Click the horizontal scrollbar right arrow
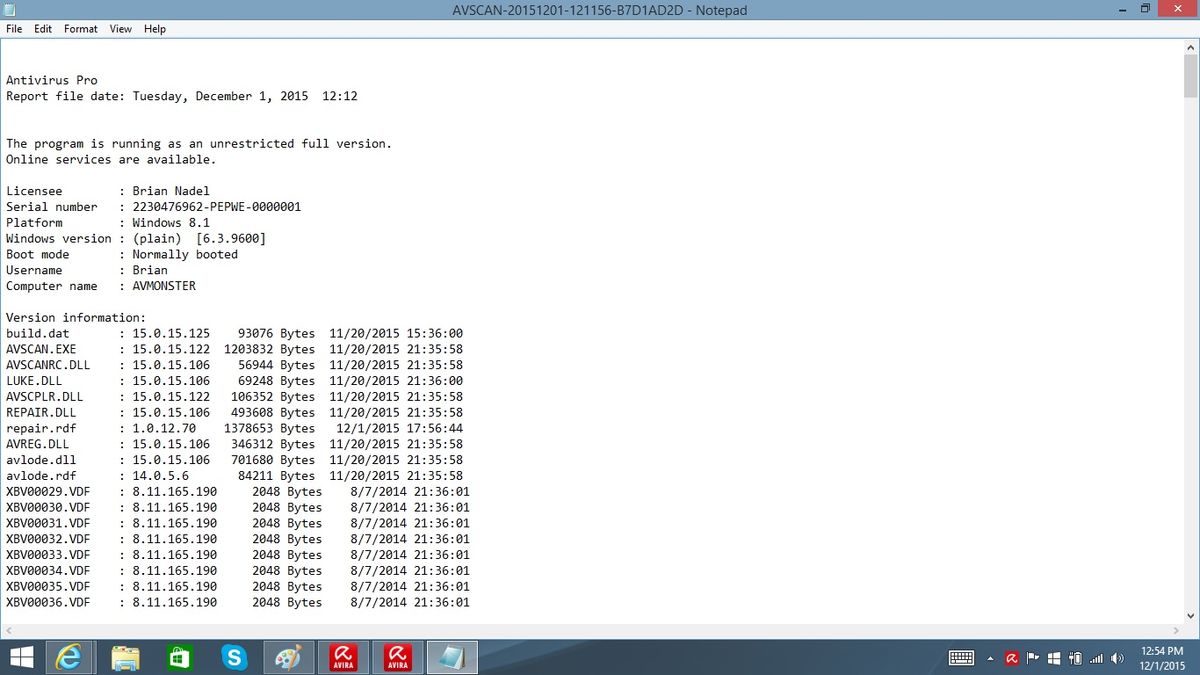Image resolution: width=1200 pixels, height=675 pixels. pyautogui.click(x=1174, y=631)
